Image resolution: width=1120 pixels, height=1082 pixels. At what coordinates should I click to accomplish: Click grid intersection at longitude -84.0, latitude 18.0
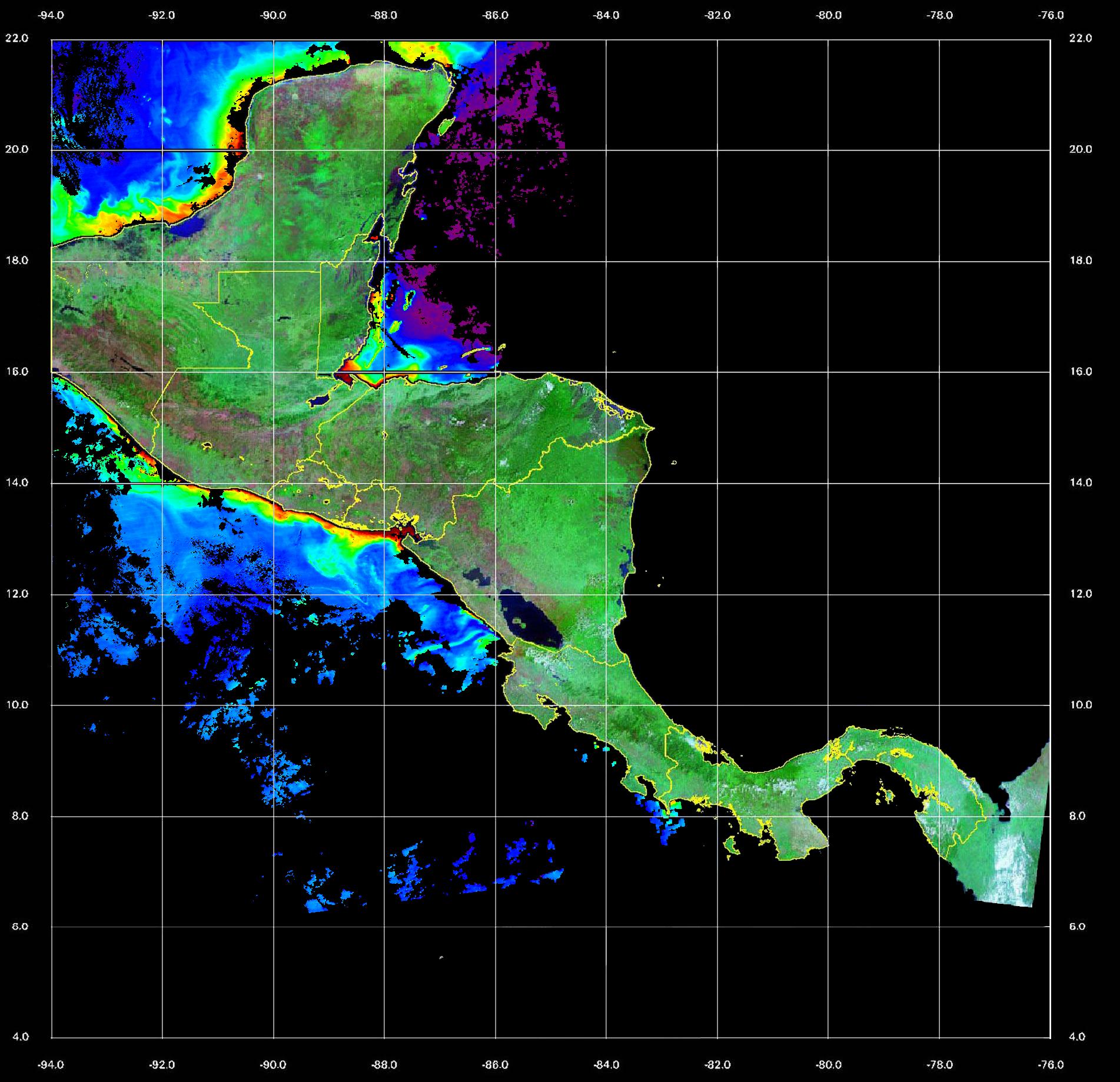[x=606, y=261]
